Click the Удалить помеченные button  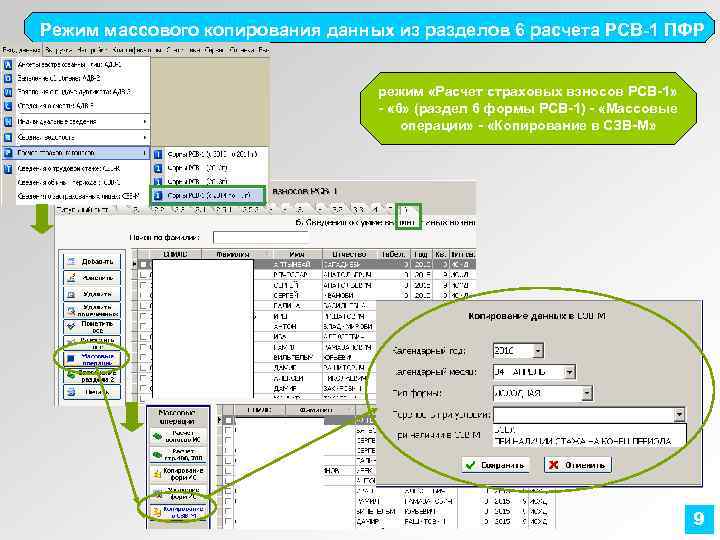click(x=92, y=310)
